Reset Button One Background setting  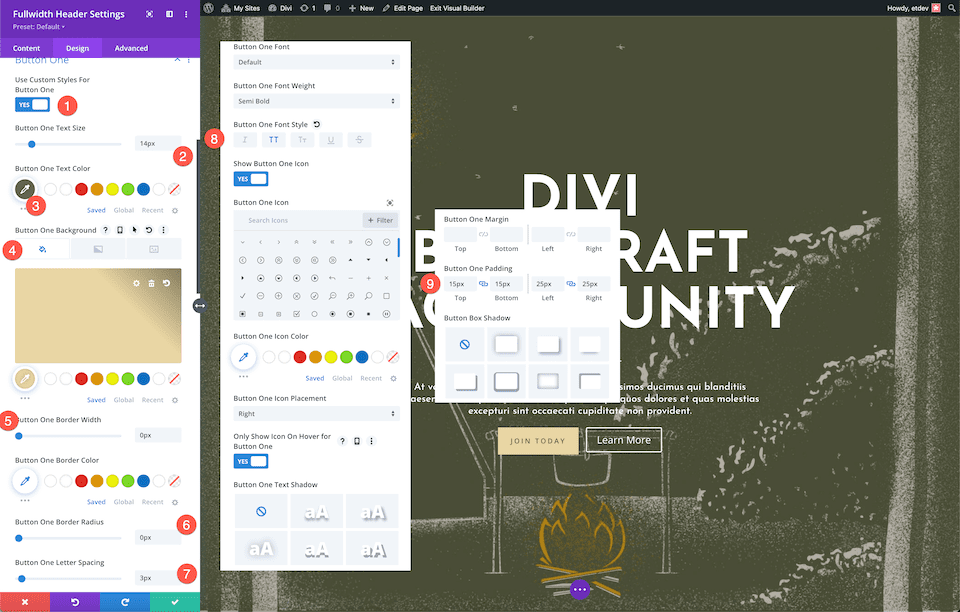pyautogui.click(x=149, y=230)
